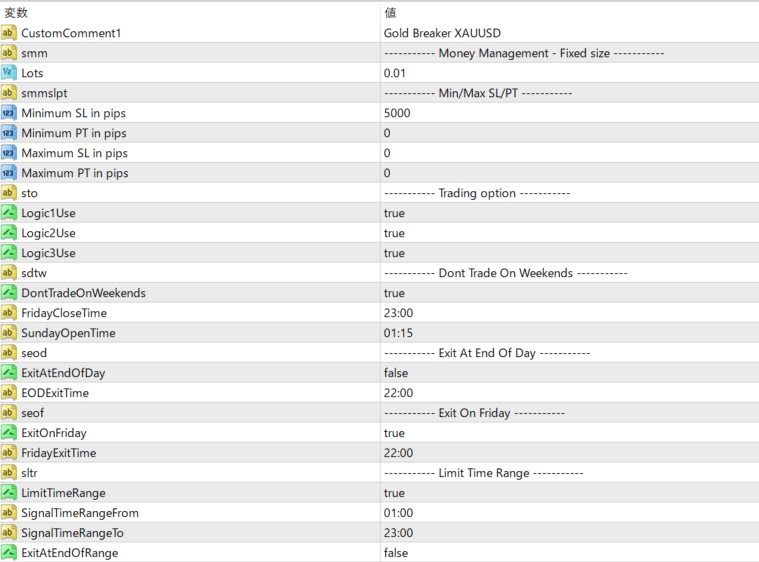Toggle the ExitOnFriday true value
Viewport: 759px width, 562px height.
(394, 433)
